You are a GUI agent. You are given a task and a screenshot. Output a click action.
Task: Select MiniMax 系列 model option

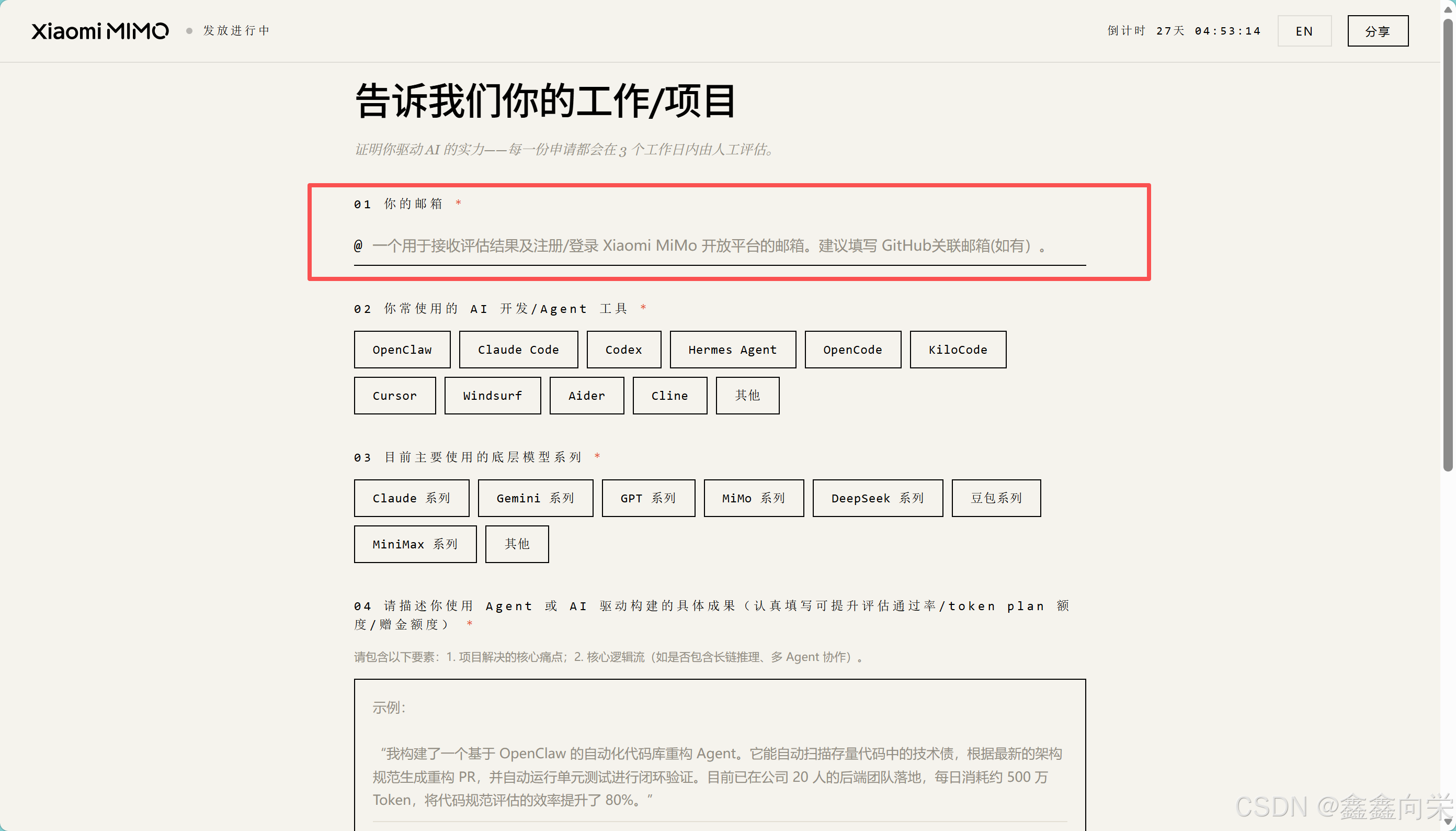pyautogui.click(x=415, y=544)
